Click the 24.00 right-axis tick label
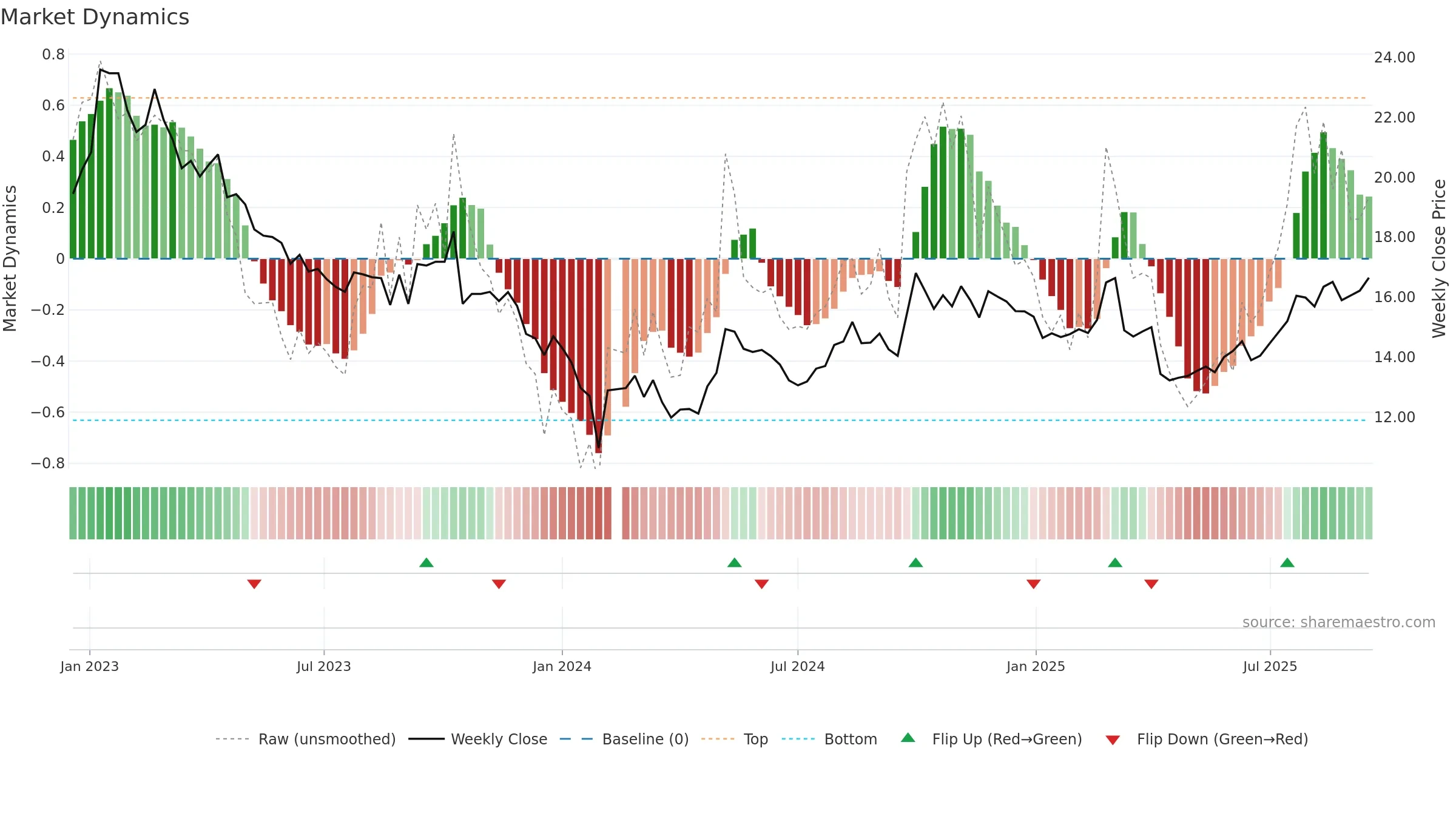Viewport: 1456px width, 819px height. pyautogui.click(x=1395, y=58)
